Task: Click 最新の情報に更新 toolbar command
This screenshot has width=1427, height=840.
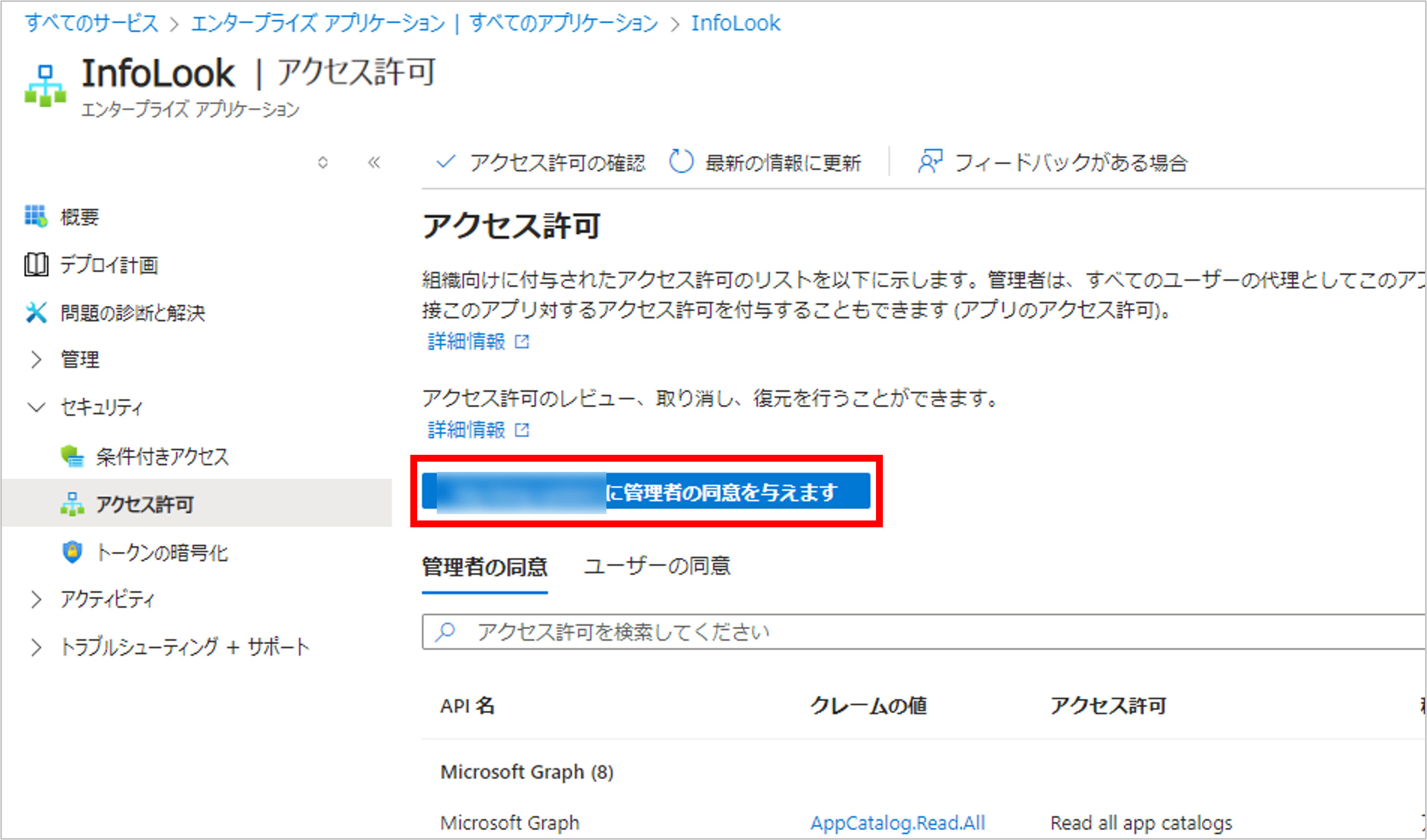Action: [x=765, y=162]
